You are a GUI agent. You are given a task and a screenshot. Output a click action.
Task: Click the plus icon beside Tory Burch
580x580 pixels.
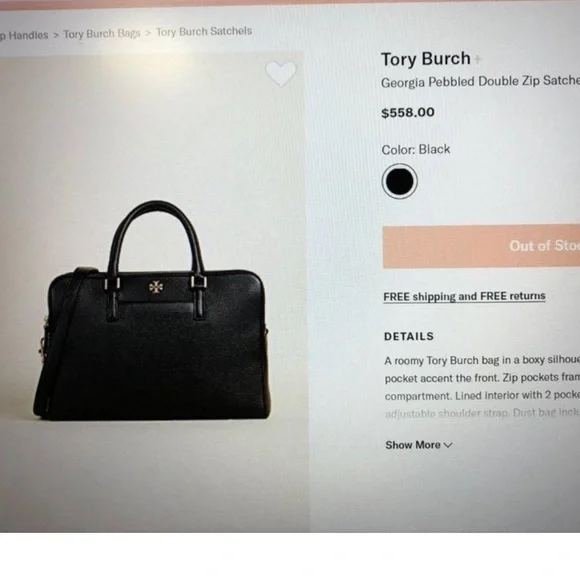click(x=478, y=59)
